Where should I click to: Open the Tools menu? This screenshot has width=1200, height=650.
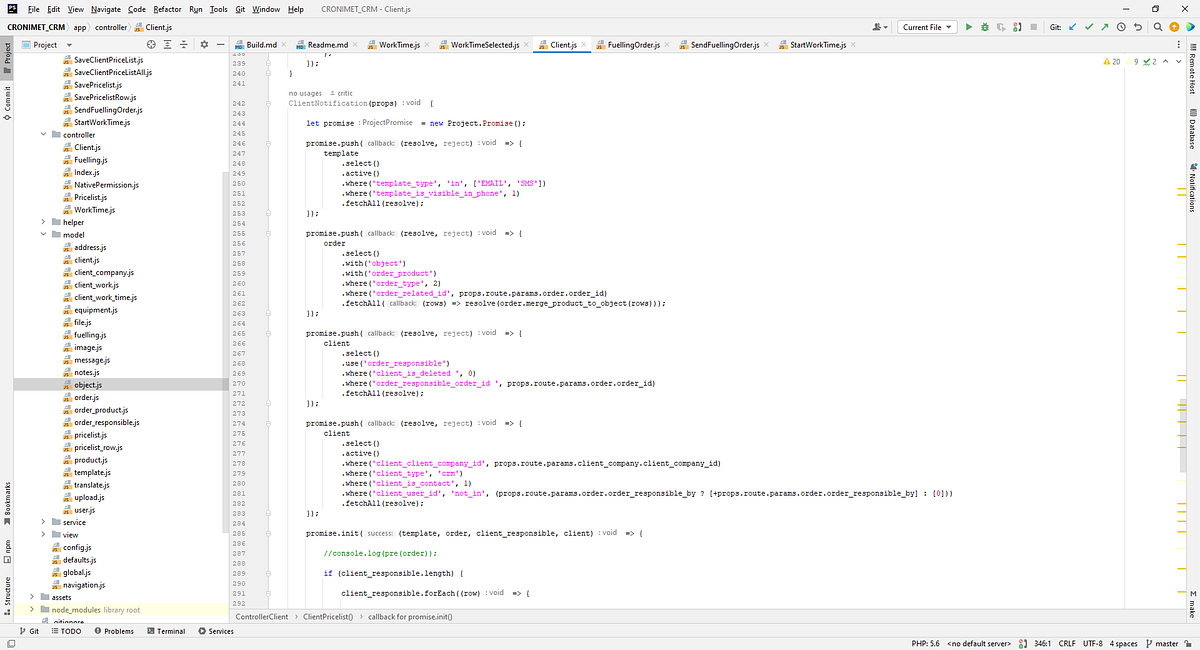[218, 9]
